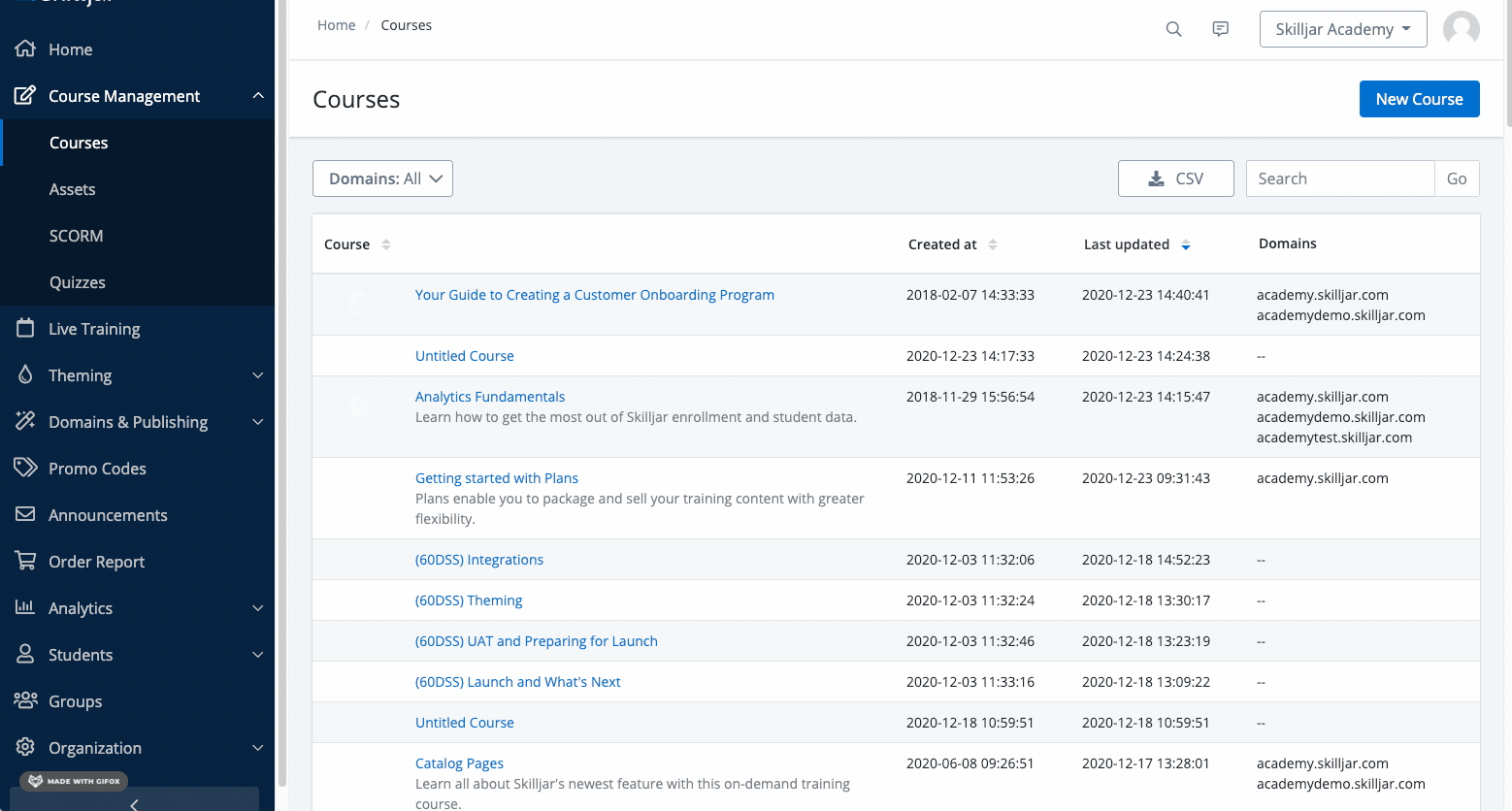Click the New Course button

pyautogui.click(x=1419, y=99)
